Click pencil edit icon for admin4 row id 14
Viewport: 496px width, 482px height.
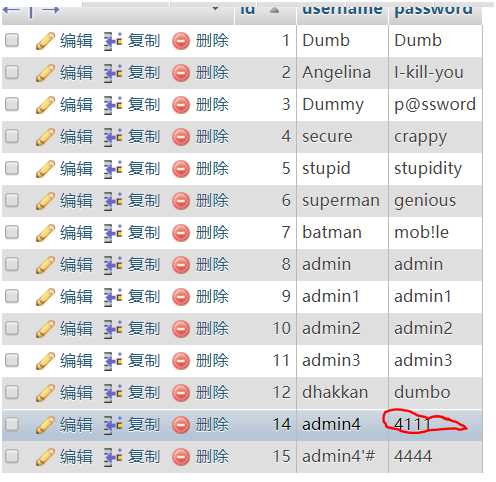click(x=45, y=425)
